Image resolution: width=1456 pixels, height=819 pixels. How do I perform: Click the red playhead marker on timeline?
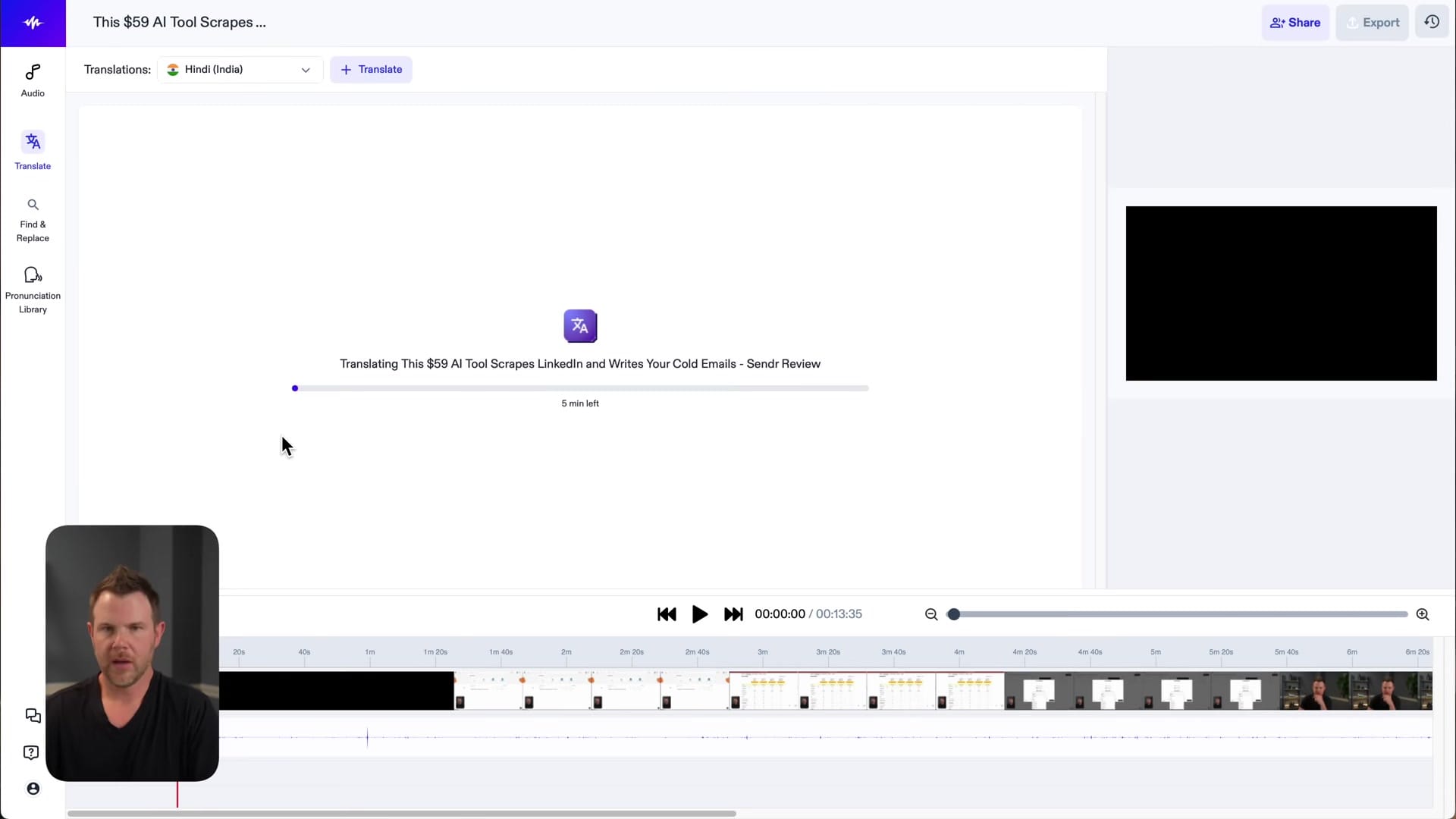[177, 795]
